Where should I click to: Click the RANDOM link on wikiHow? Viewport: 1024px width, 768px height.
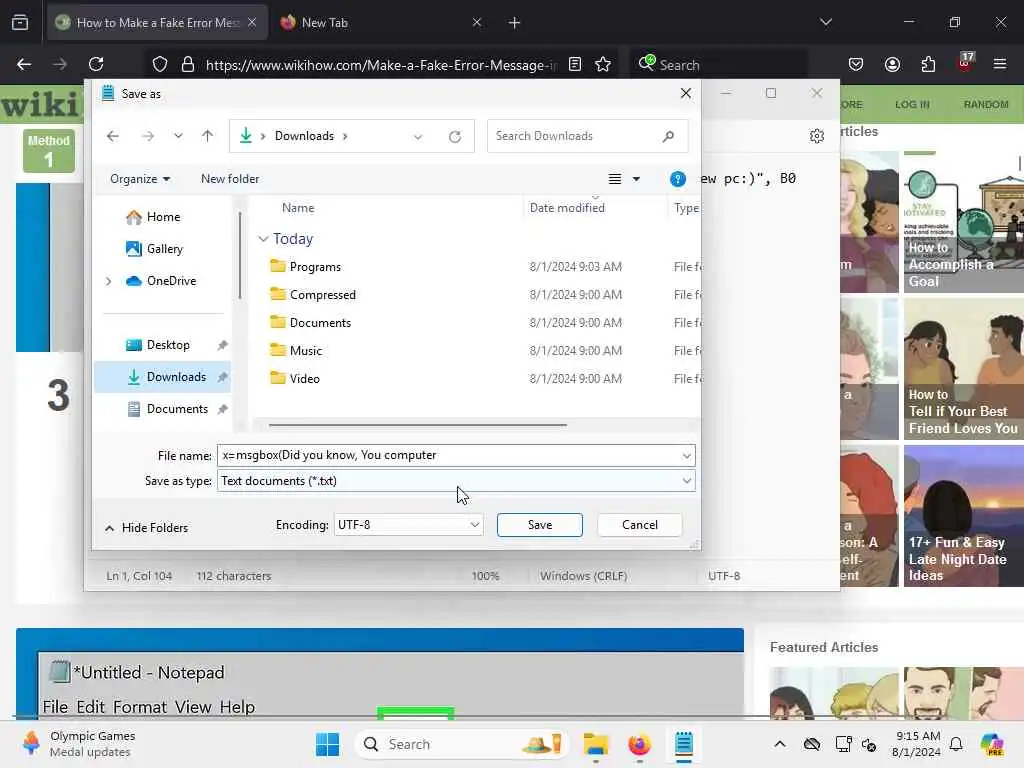pyautogui.click(x=985, y=104)
